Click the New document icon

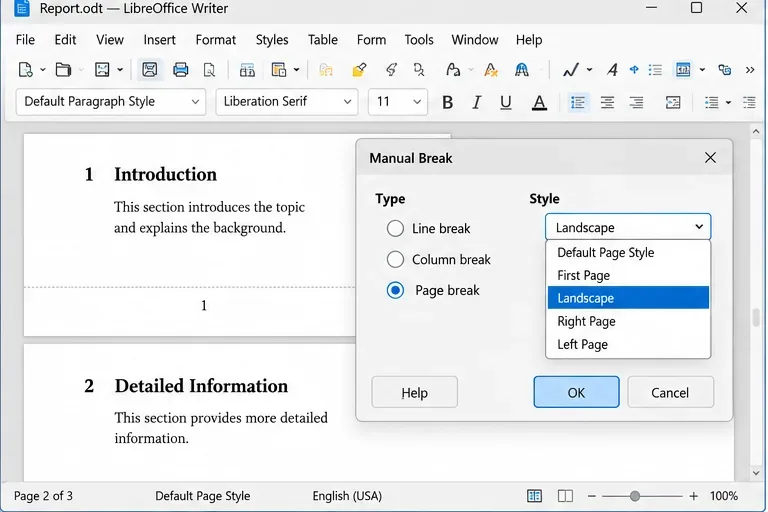tap(25, 70)
